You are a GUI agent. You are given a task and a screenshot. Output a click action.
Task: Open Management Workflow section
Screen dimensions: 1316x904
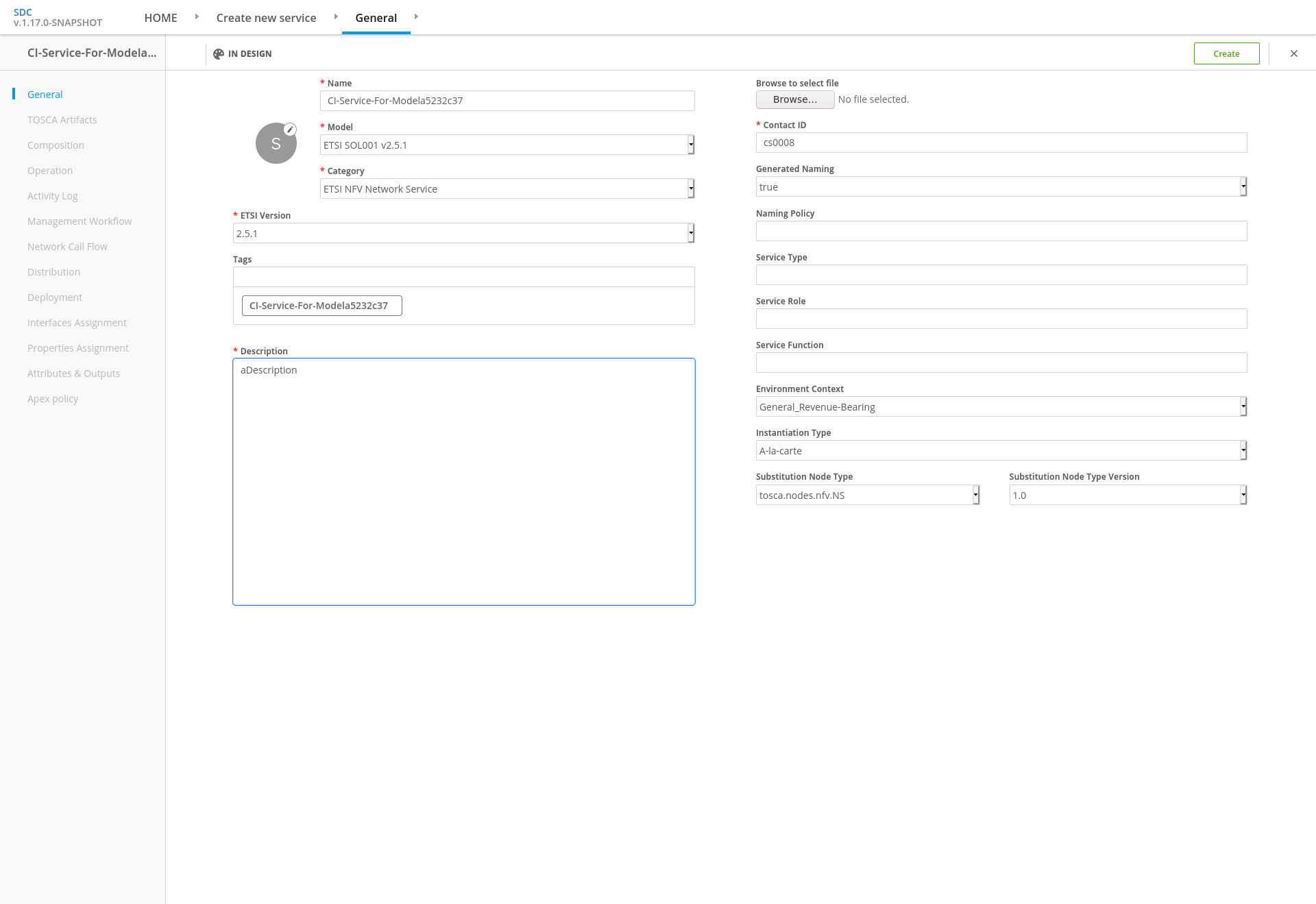tap(80, 221)
